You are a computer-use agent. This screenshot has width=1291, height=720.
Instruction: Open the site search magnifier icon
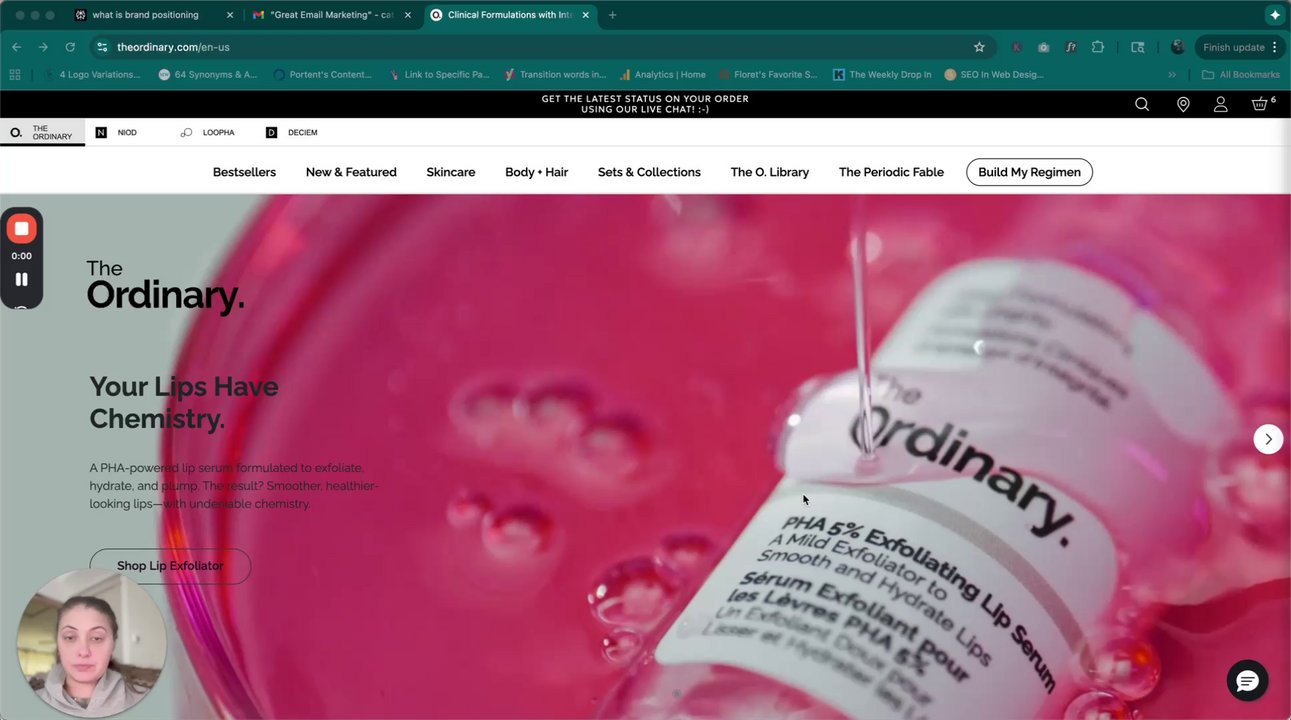(x=1142, y=104)
